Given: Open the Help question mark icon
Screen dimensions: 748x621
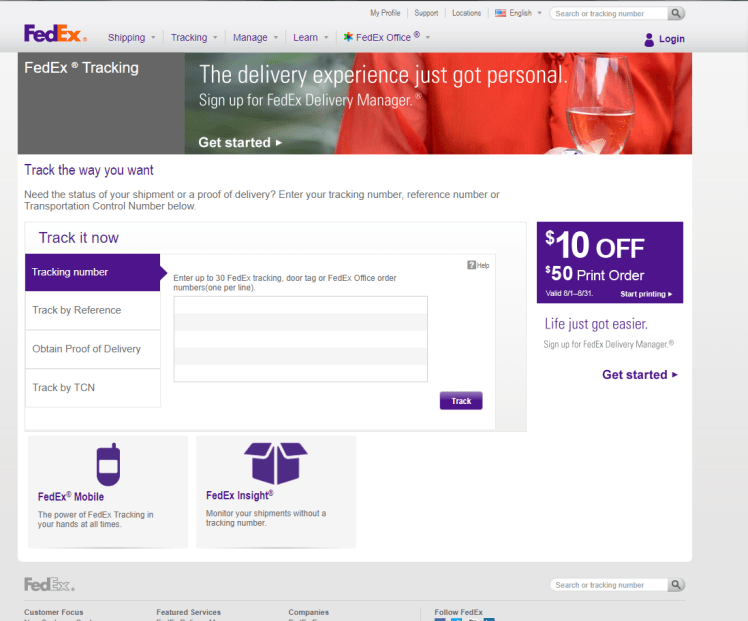Looking at the screenshot, I should click(x=471, y=265).
